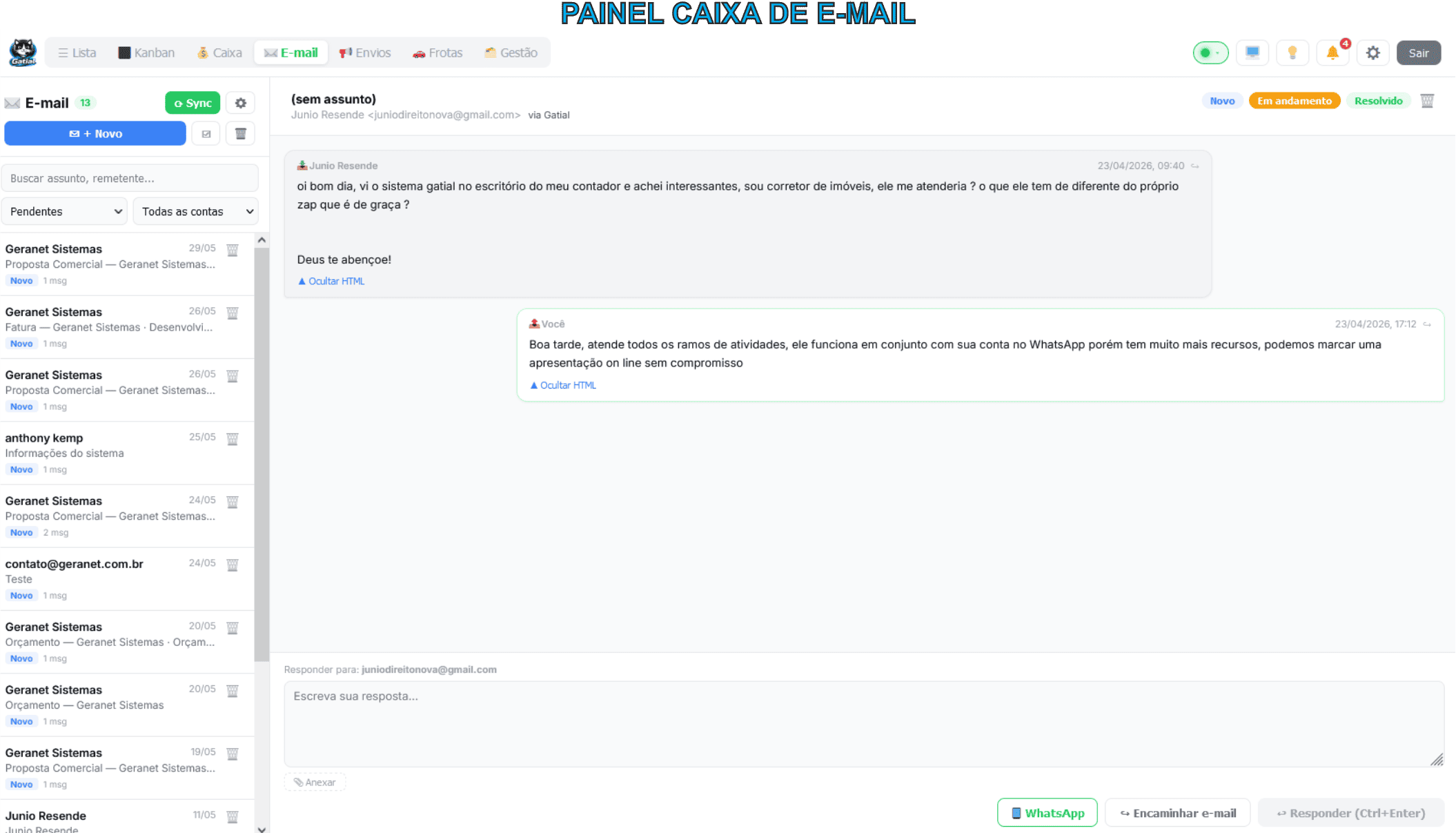Compose a new e-mail with + Novo
The height and width of the screenshot is (833, 1456).
pos(95,133)
